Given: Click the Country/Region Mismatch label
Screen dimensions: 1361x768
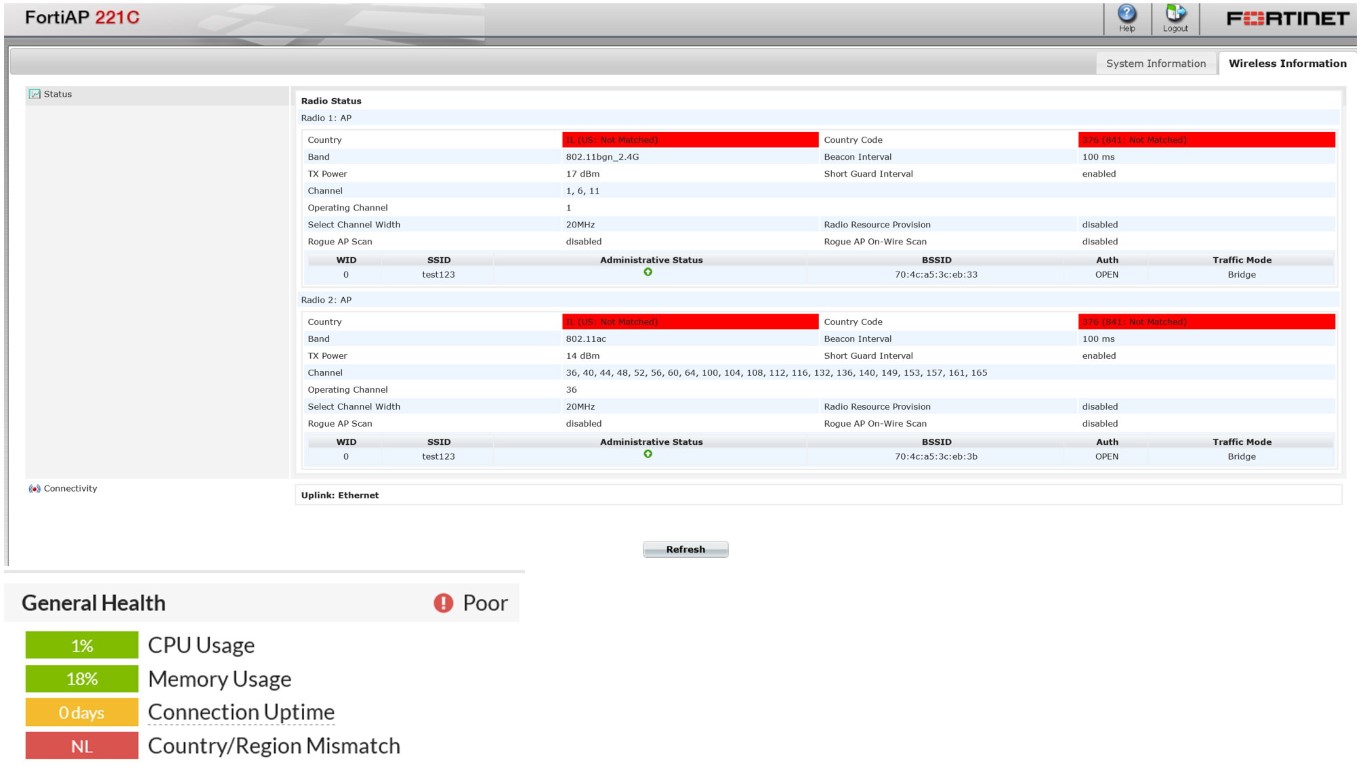Looking at the screenshot, I should [274, 746].
